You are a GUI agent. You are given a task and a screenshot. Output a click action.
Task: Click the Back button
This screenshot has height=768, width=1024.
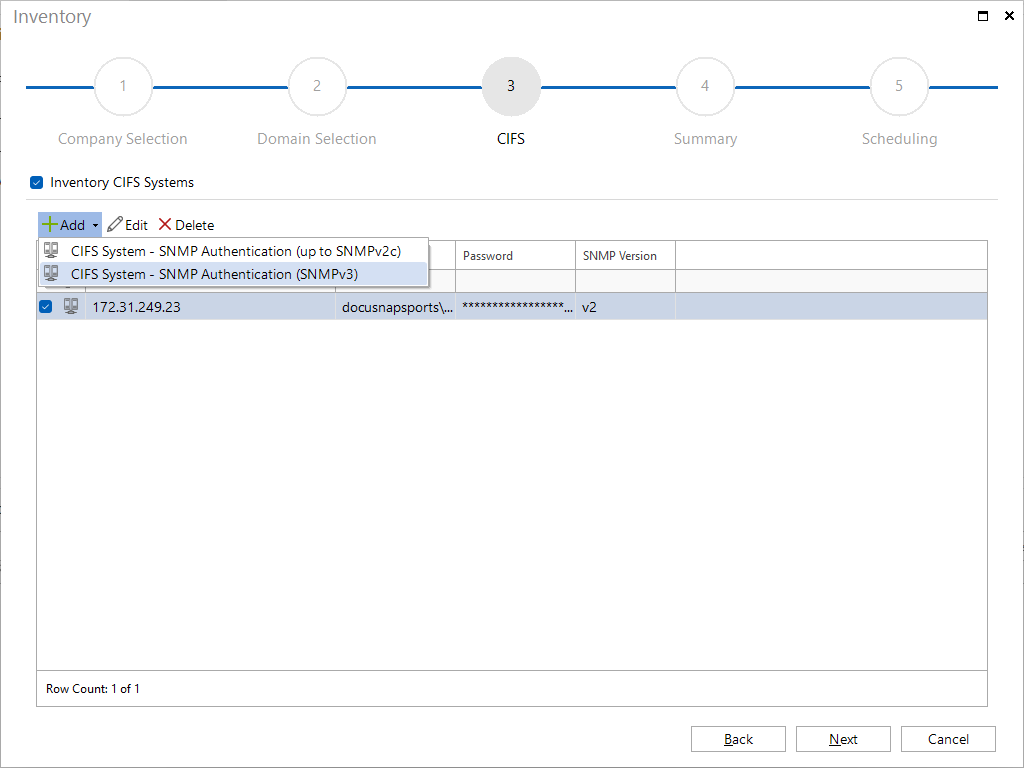[x=738, y=739]
